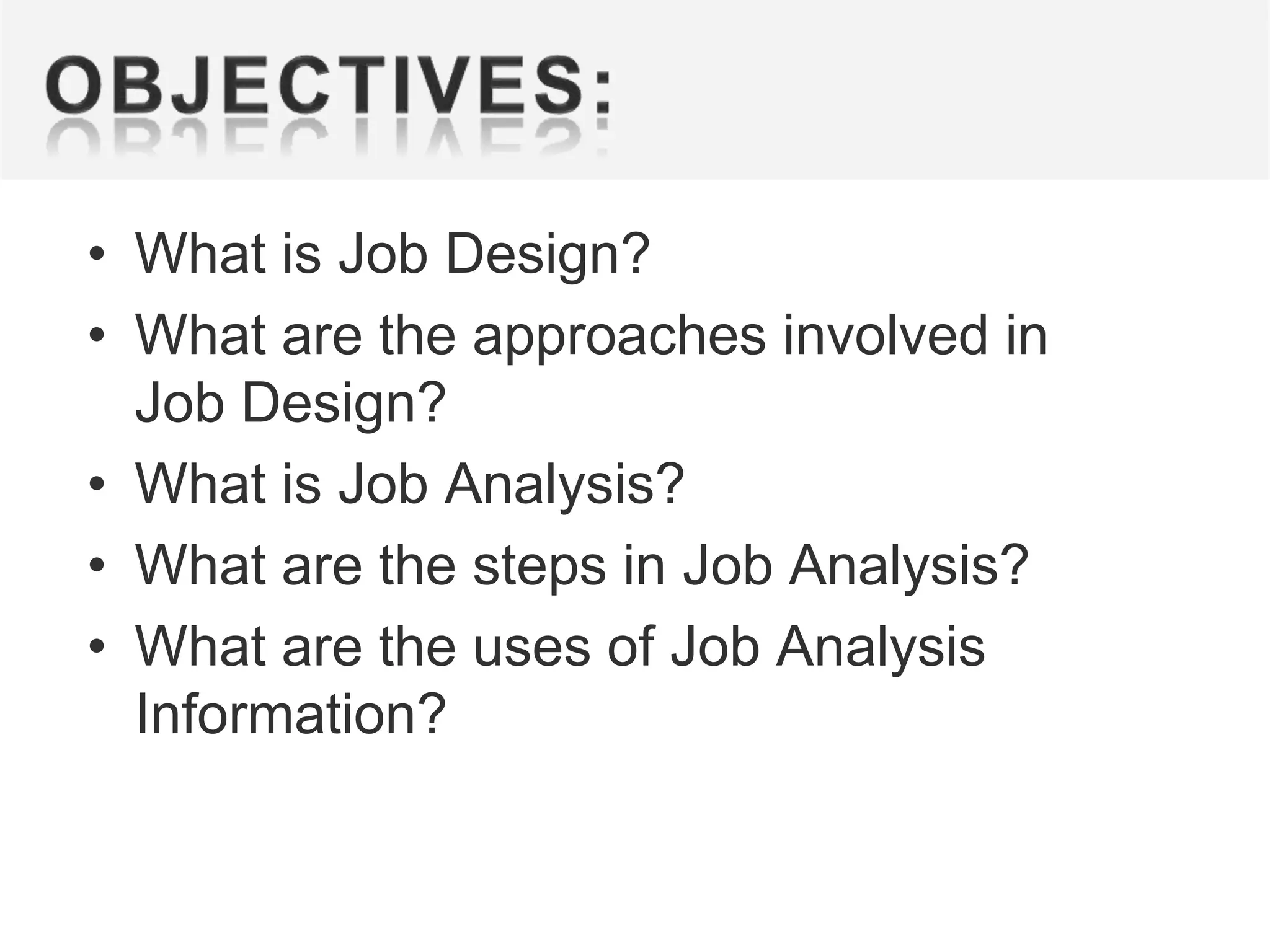Click the blank white area below the bullets

pyautogui.click(x=635, y=849)
